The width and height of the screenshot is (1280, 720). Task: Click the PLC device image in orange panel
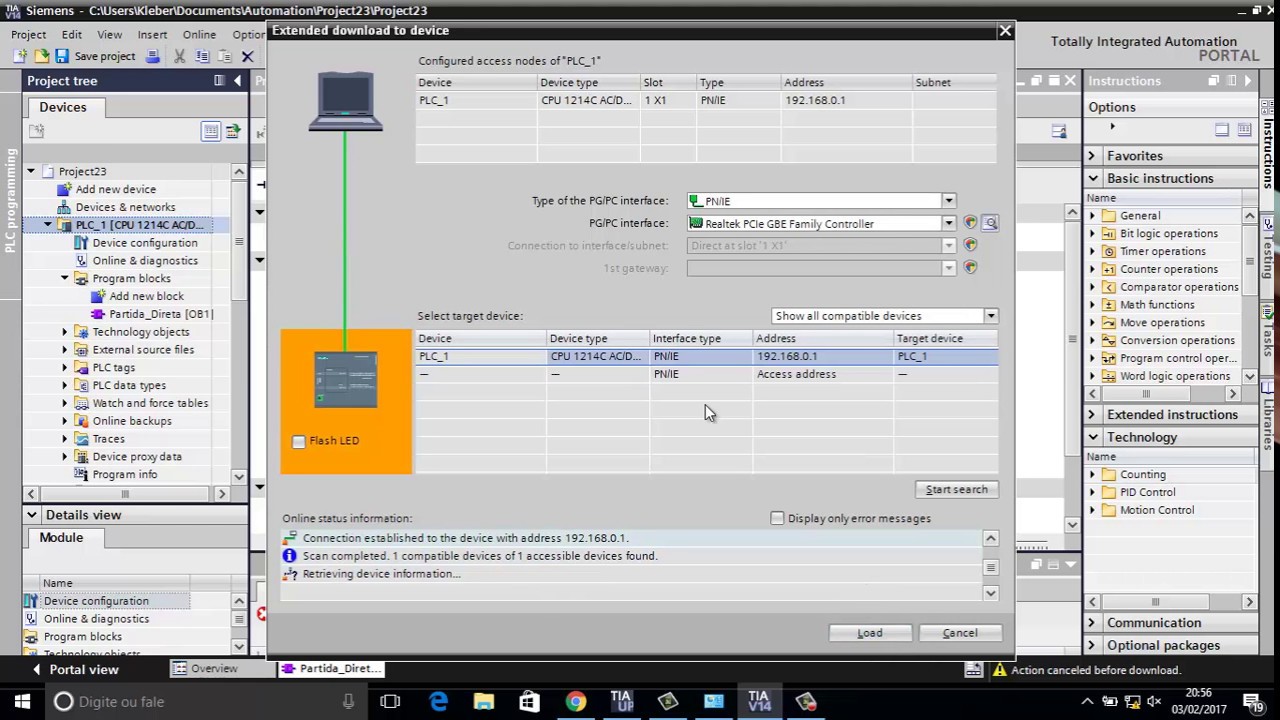346,379
